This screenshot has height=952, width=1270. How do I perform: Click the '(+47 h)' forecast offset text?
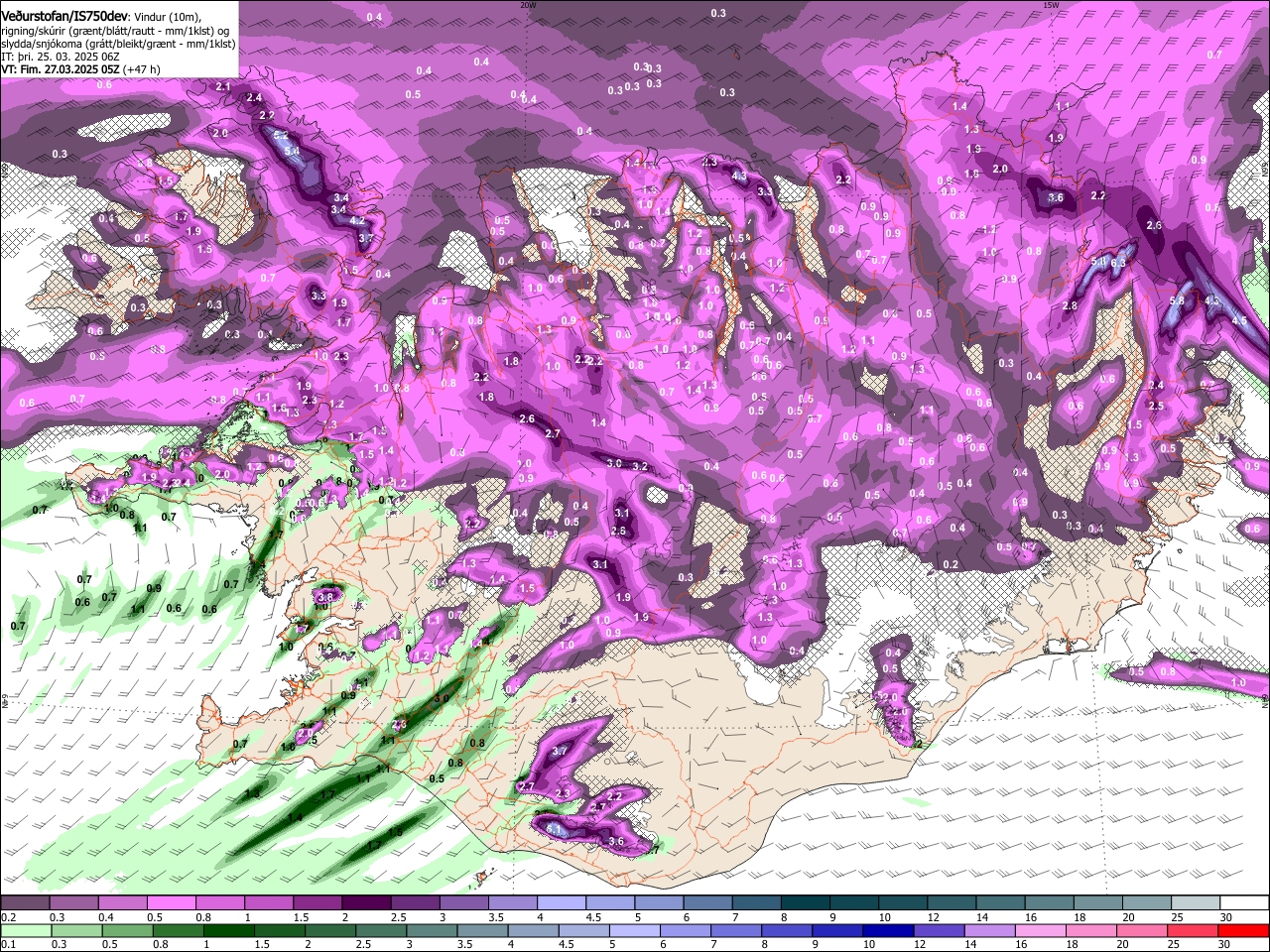[x=141, y=69]
